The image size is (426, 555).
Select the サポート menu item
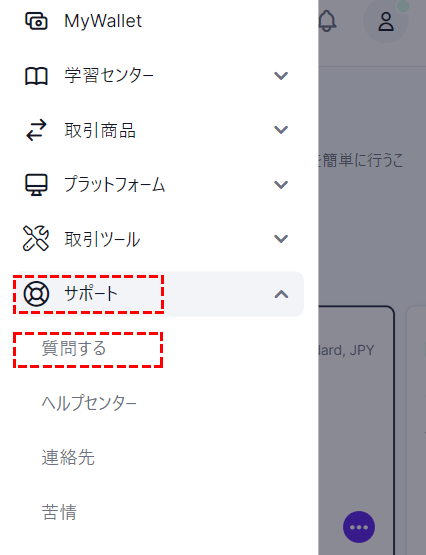pos(159,294)
